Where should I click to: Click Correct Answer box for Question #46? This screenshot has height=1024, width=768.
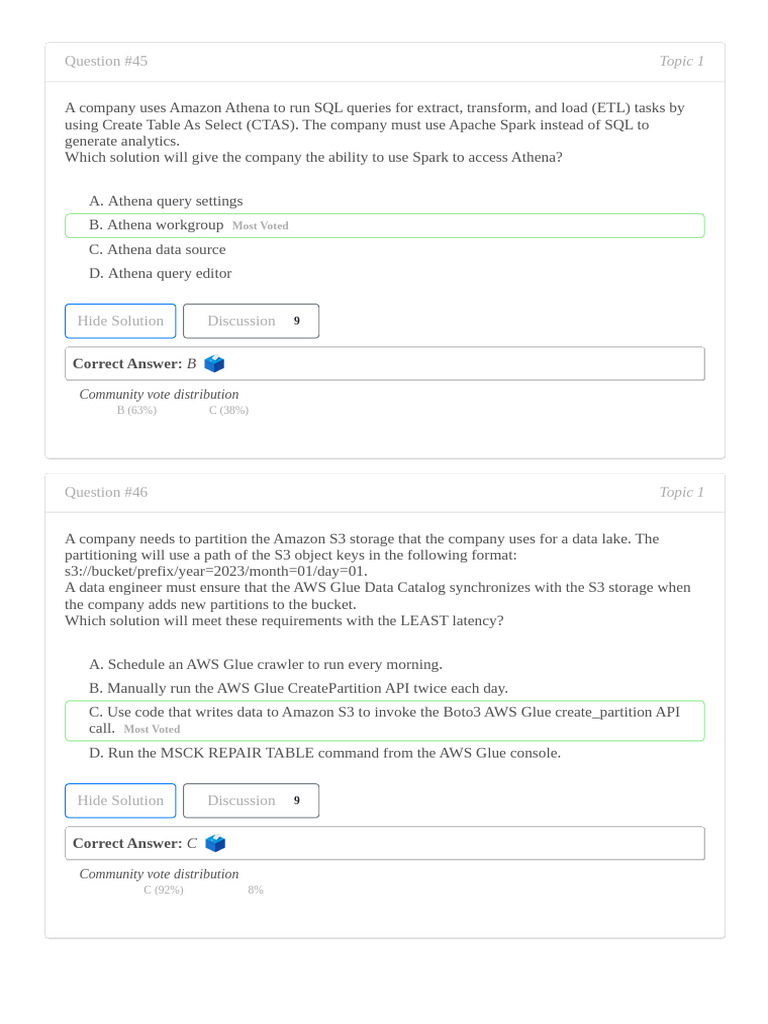[384, 844]
